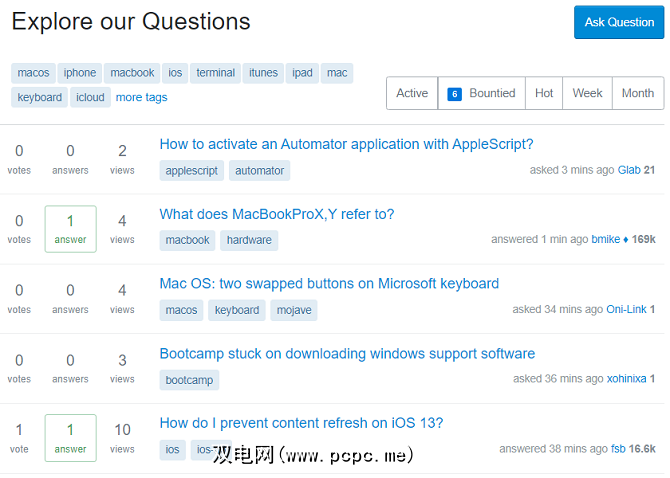This screenshot has height=478, width=670.
Task: Select the Hot tab
Action: (x=544, y=93)
